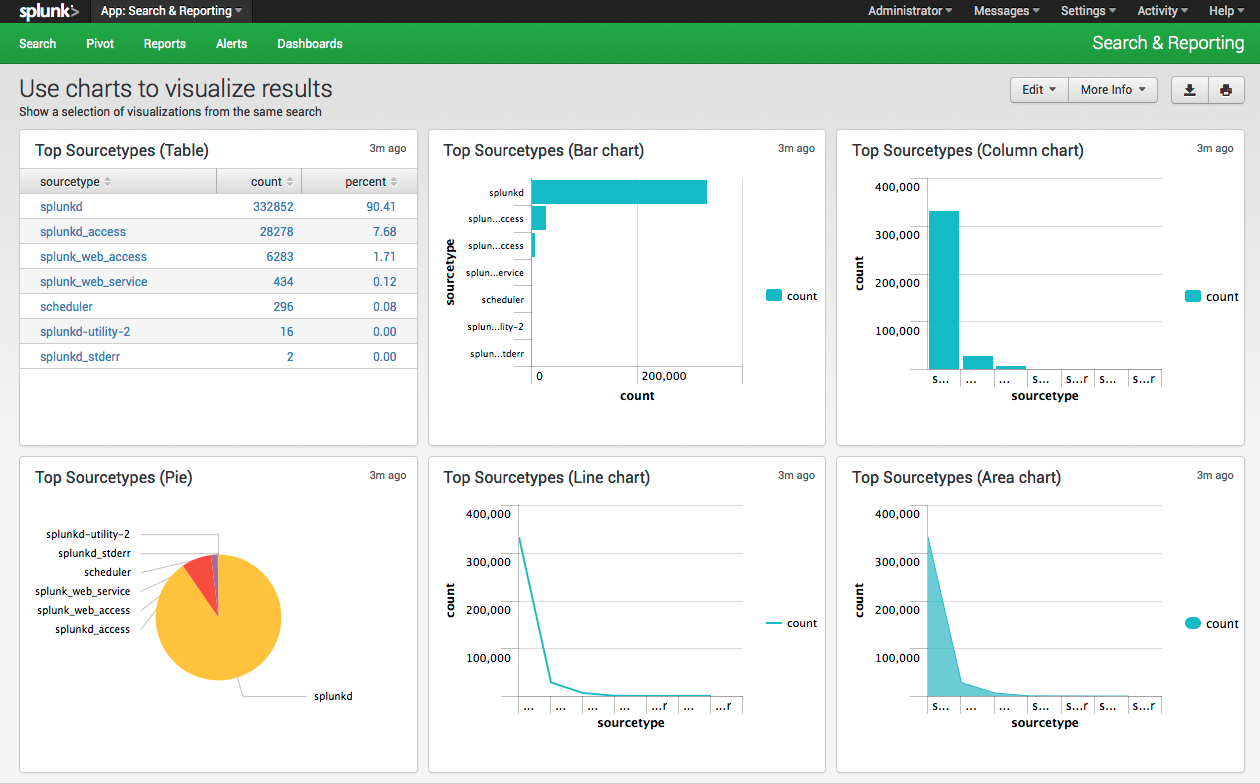
Task: Go to Dashboards tab
Action: 310,44
